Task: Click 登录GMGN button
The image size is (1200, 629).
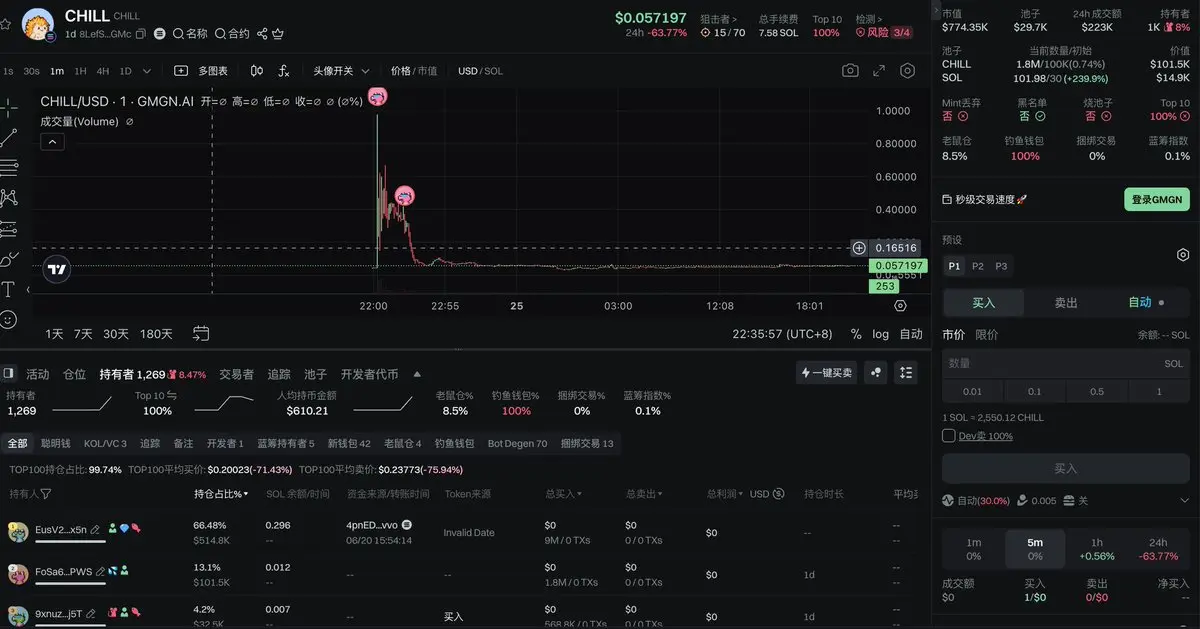Action: [x=1156, y=200]
